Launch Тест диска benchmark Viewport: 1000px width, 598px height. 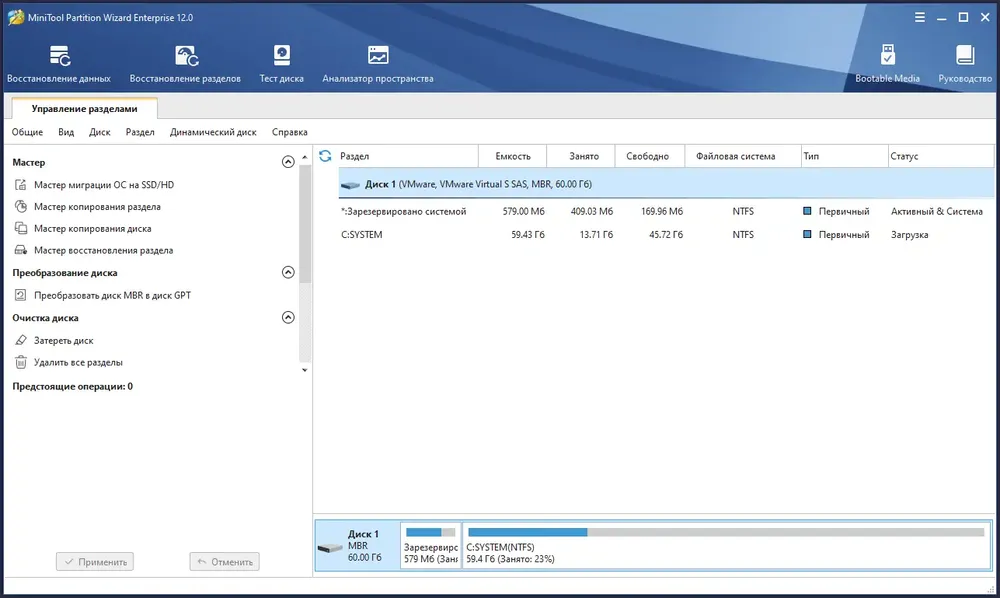point(281,64)
